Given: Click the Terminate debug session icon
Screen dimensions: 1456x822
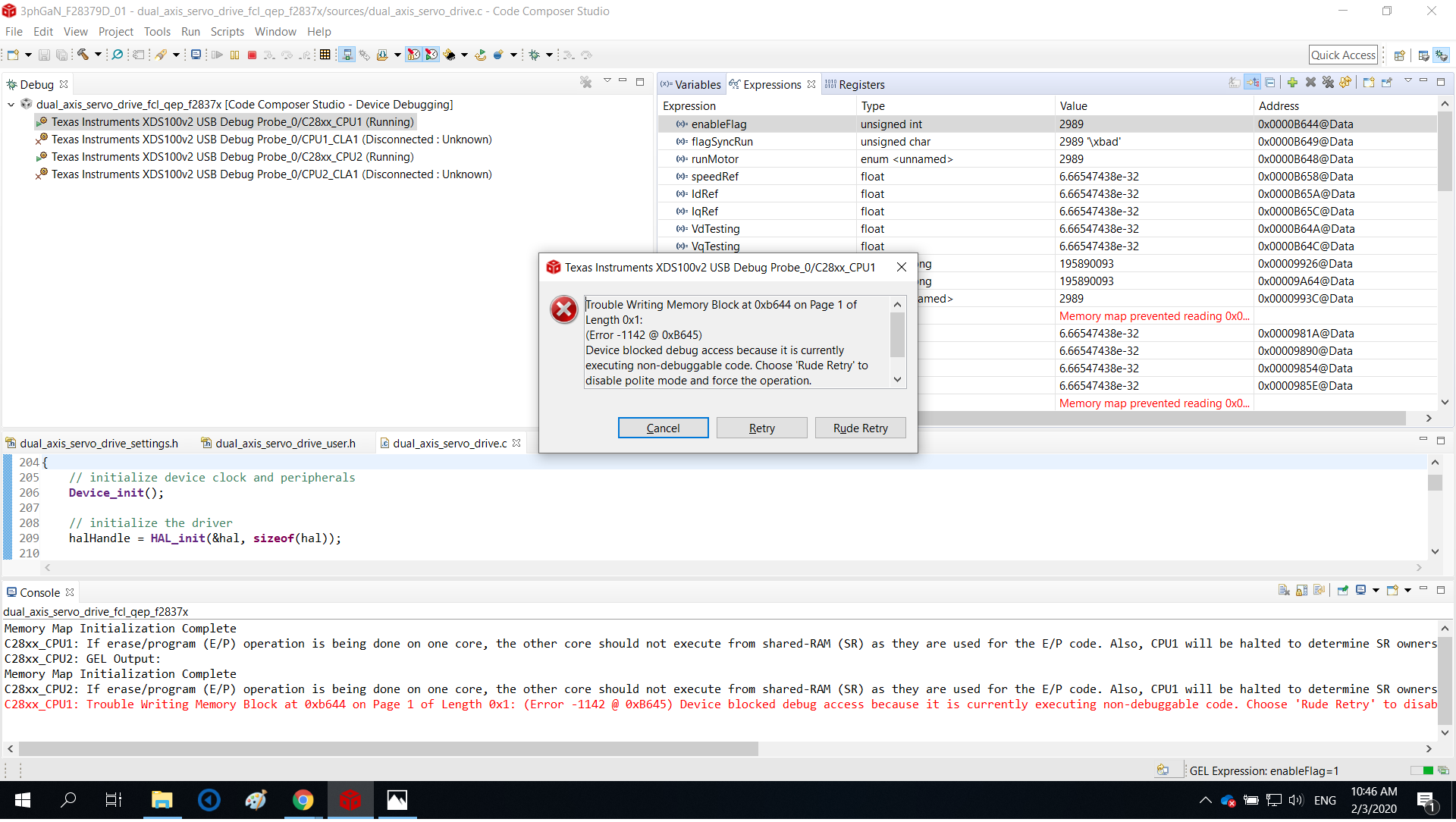Looking at the screenshot, I should 252,55.
